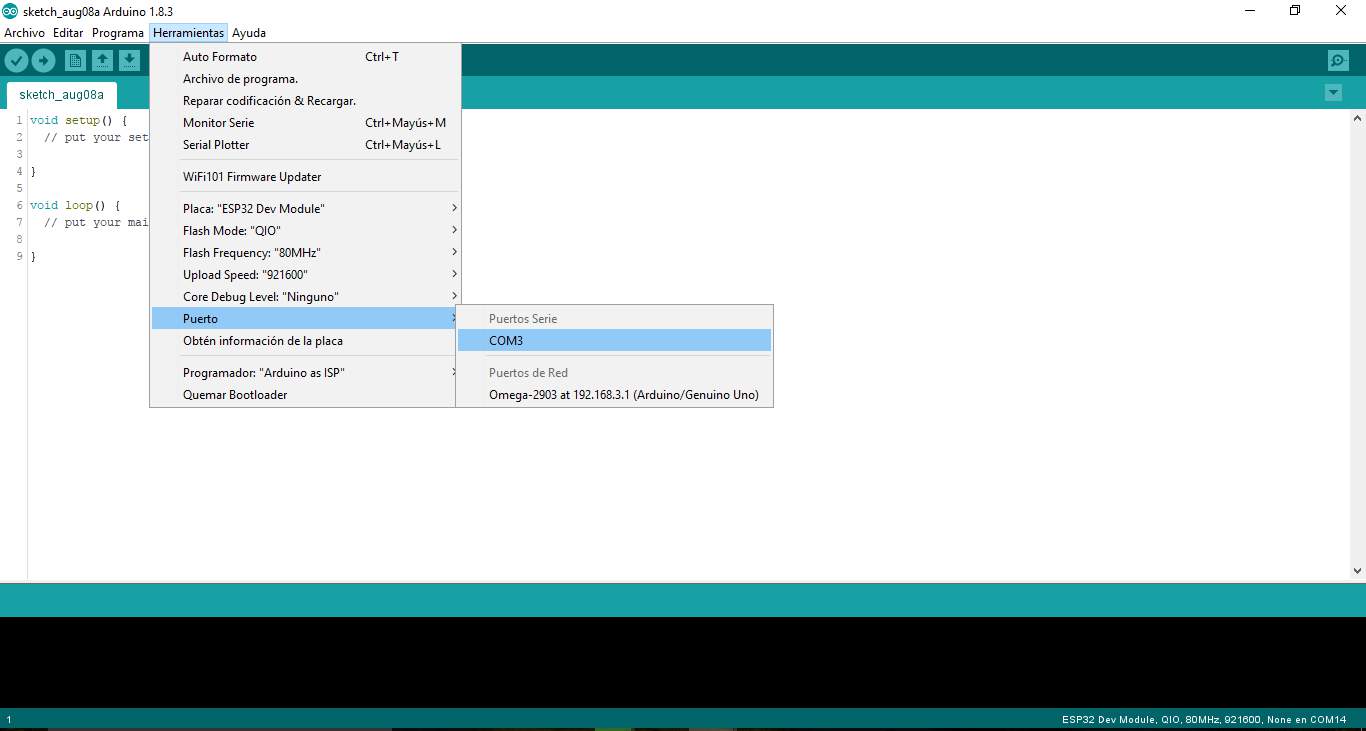Expand Upload Speed: "921600" submenu
The width and height of the screenshot is (1366, 731).
point(305,275)
